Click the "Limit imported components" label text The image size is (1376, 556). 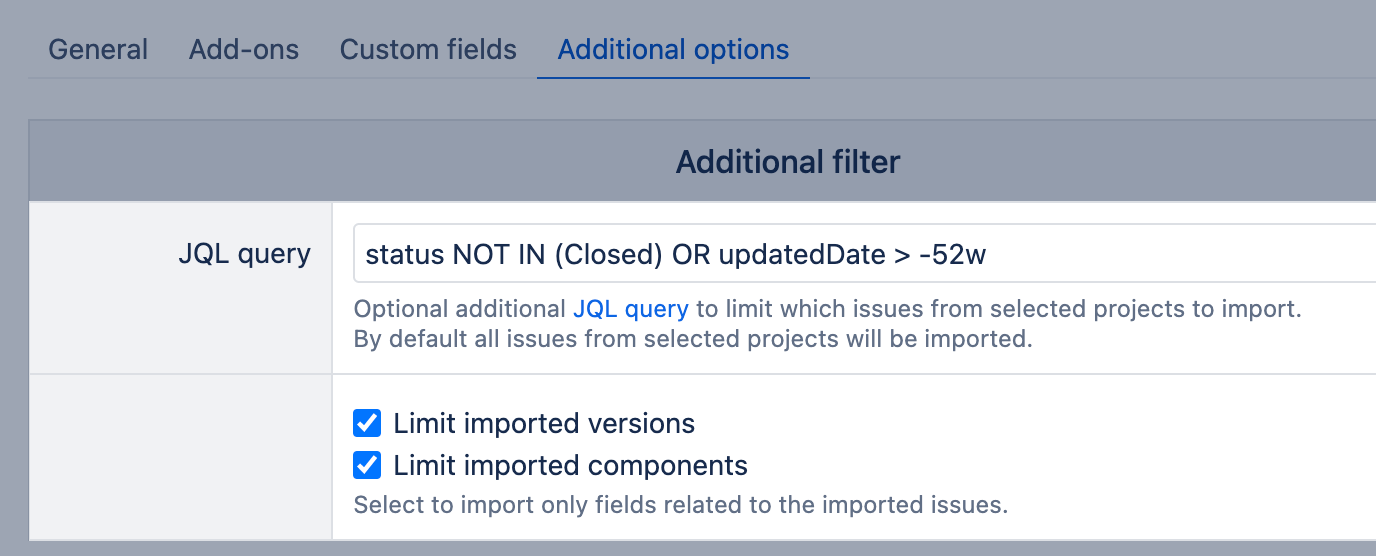[570, 465]
